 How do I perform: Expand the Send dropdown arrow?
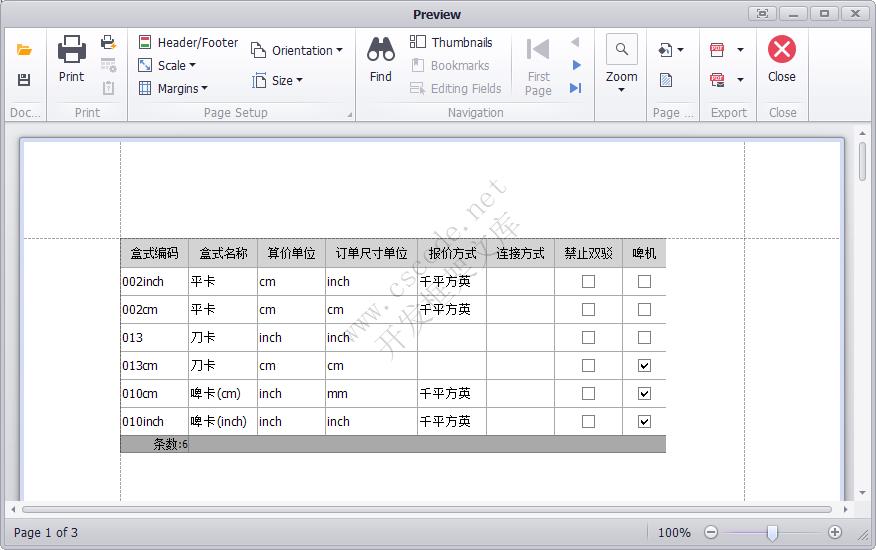[x=740, y=80]
